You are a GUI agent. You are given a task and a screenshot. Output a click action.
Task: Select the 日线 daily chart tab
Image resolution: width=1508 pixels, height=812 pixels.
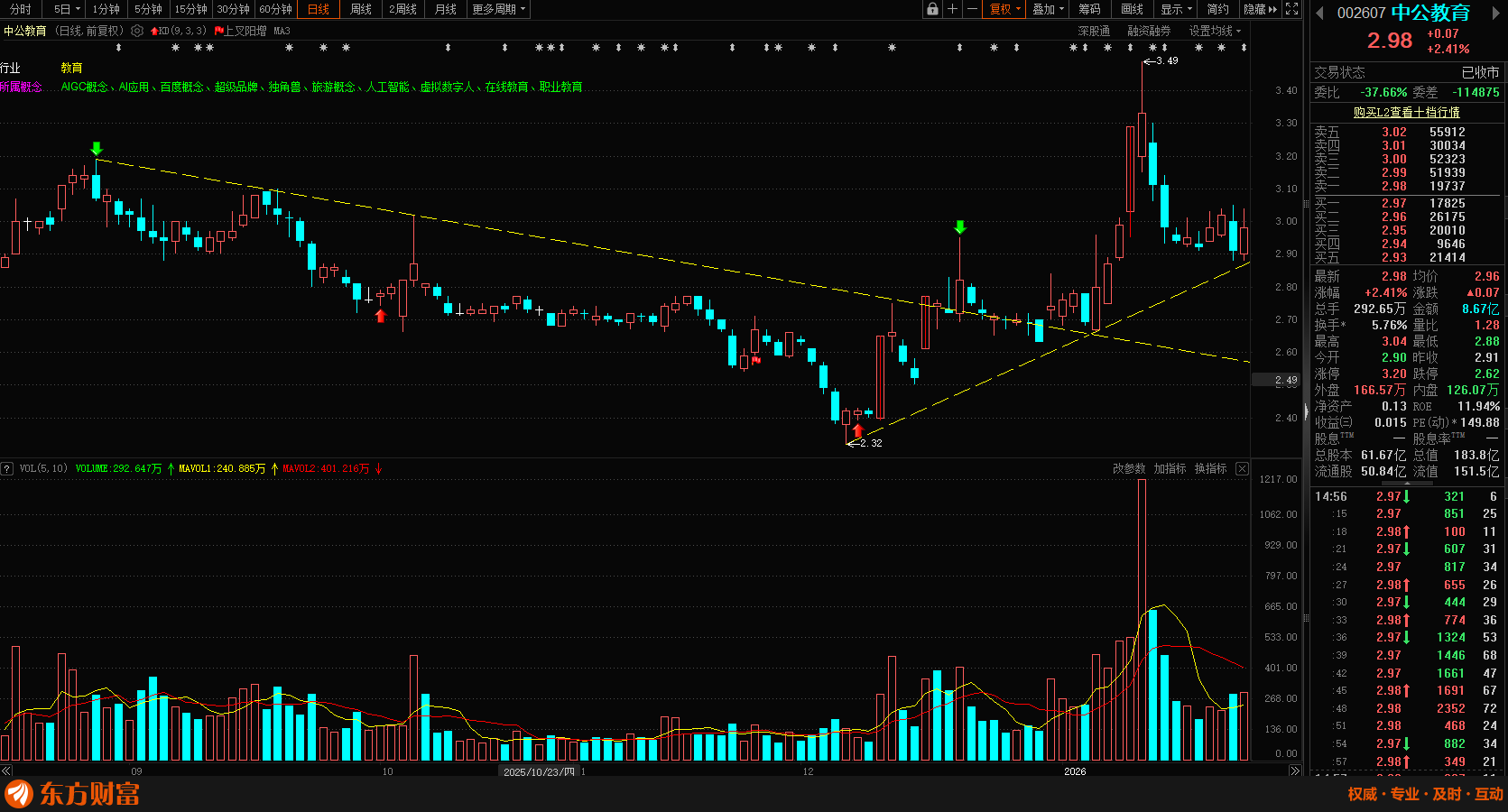[319, 9]
